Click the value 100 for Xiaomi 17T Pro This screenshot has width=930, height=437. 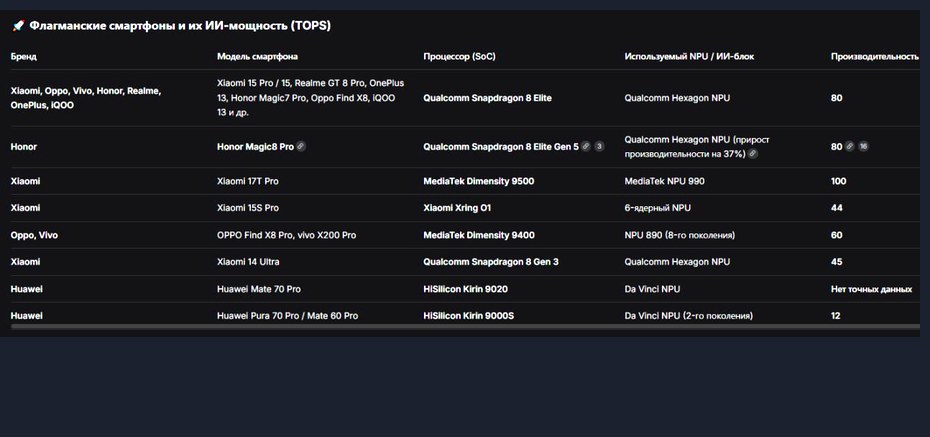click(839, 181)
